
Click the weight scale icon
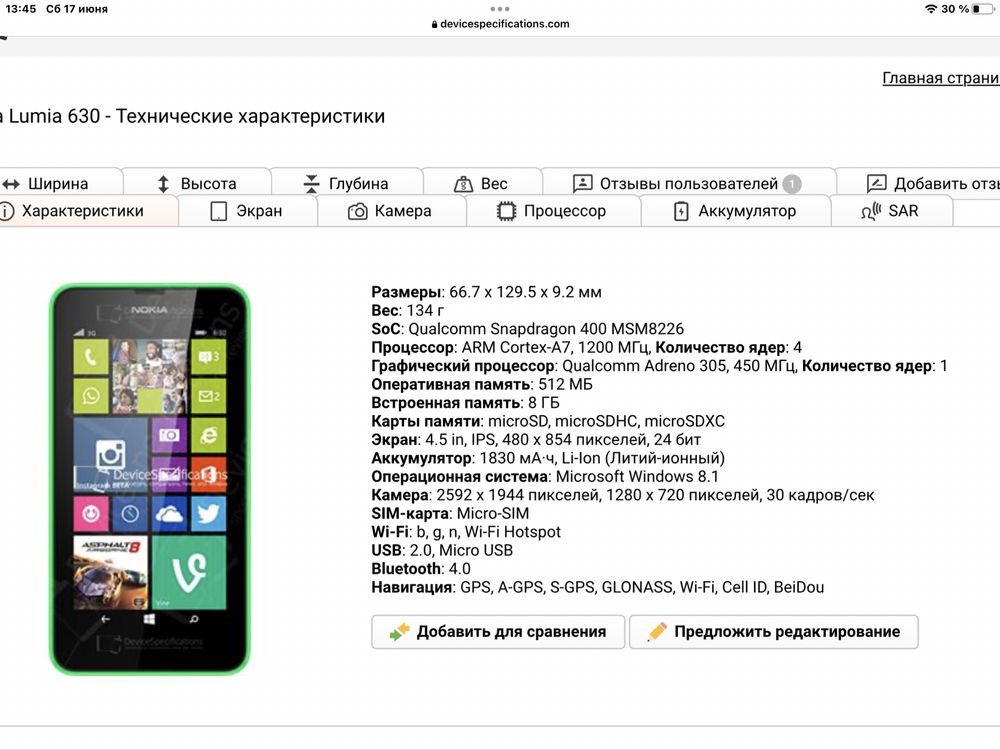click(x=463, y=184)
